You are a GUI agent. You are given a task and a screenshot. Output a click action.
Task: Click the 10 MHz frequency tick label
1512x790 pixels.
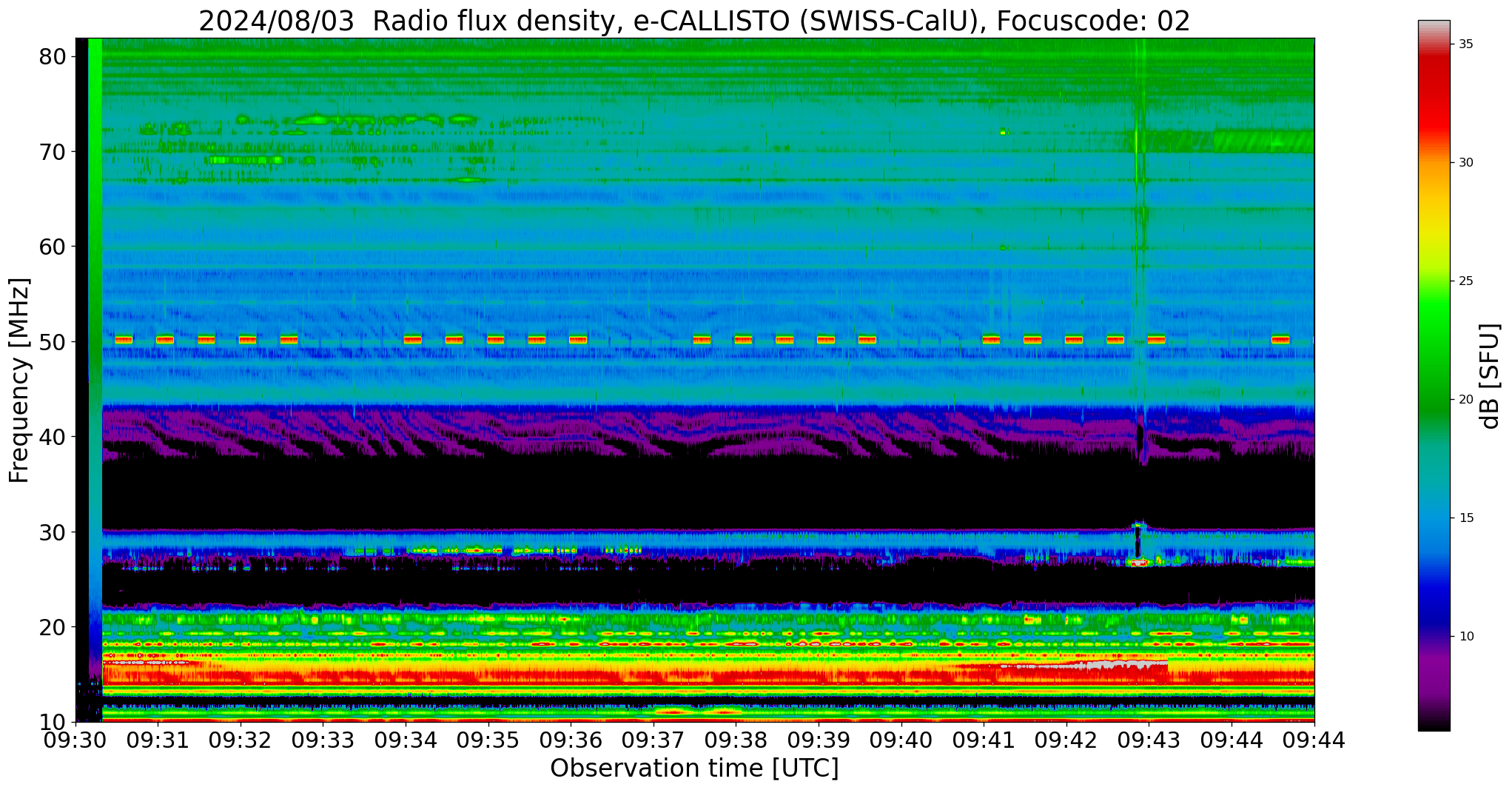[x=53, y=722]
